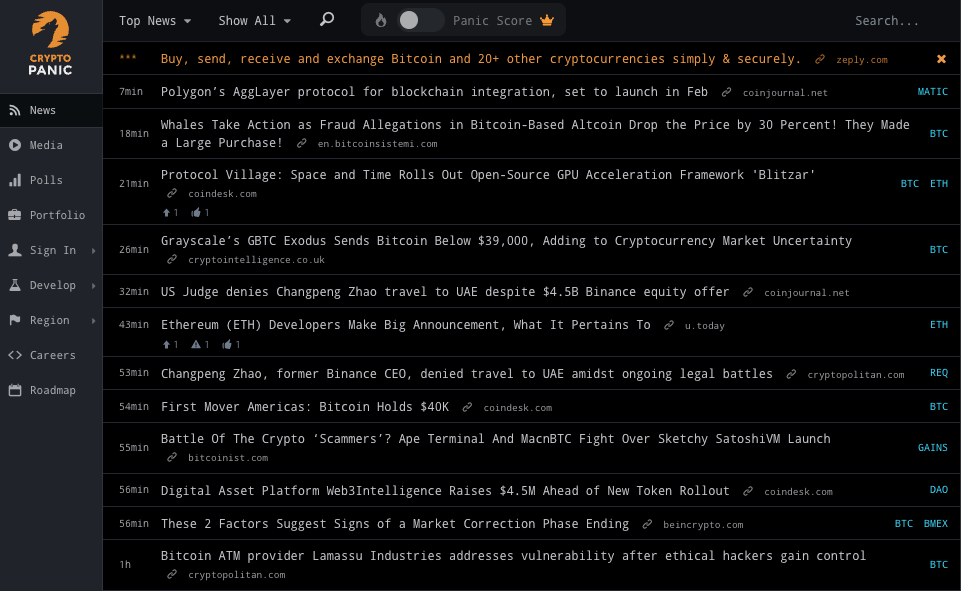
Task: Click BTC tag on Protocol Village row
Action: pyautogui.click(x=910, y=184)
